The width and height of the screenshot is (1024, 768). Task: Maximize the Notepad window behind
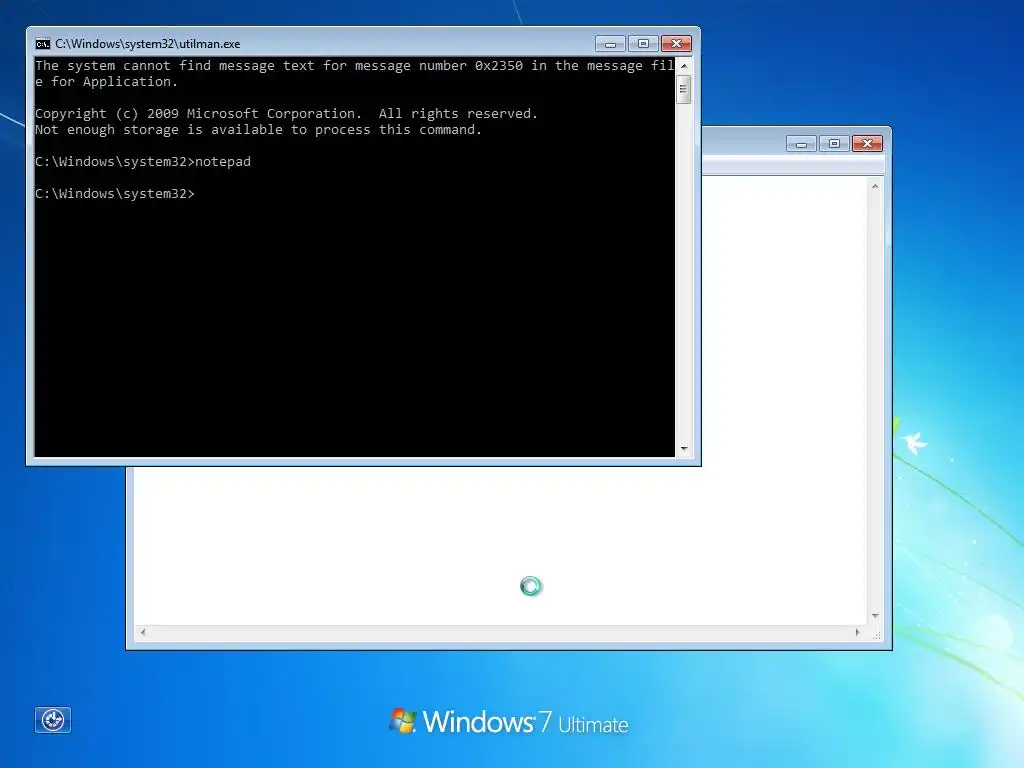835,144
